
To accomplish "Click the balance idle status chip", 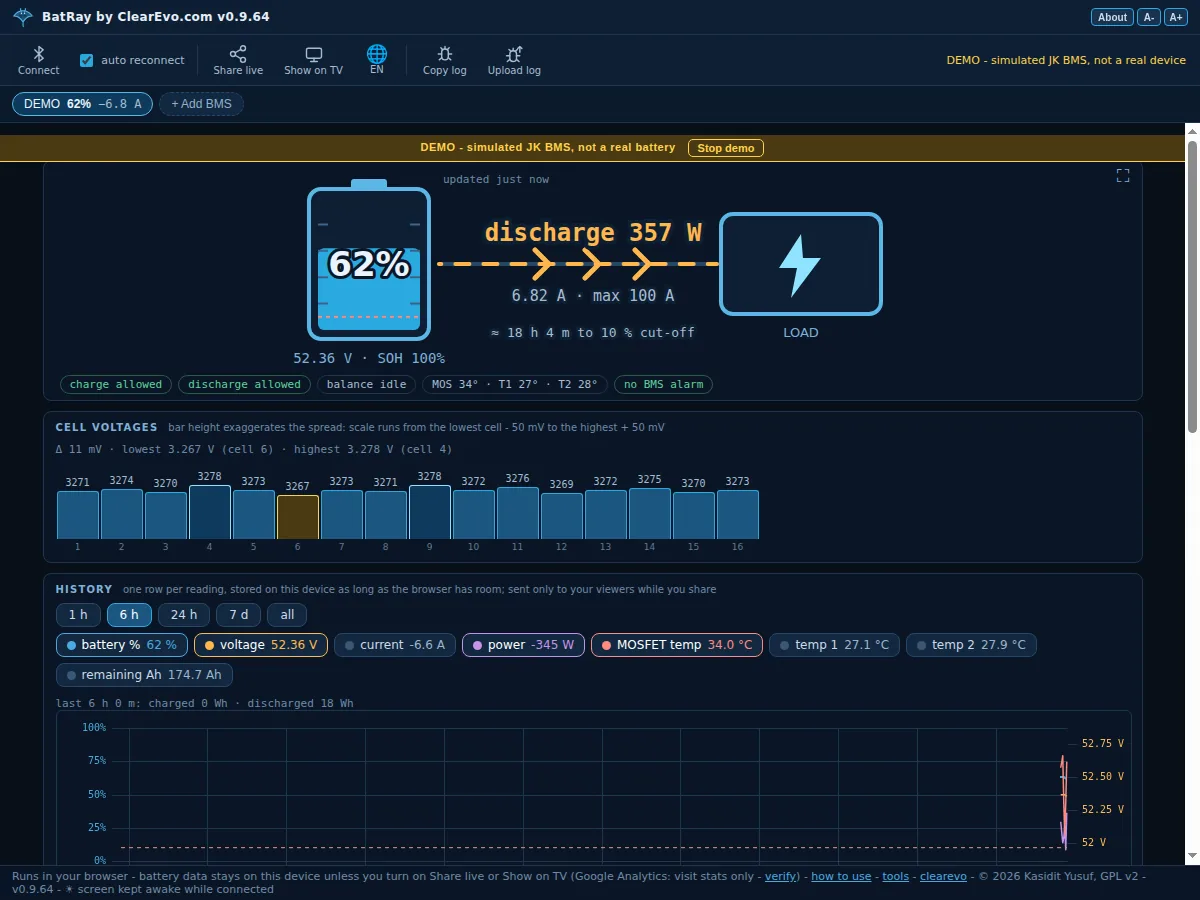I will 366,384.
